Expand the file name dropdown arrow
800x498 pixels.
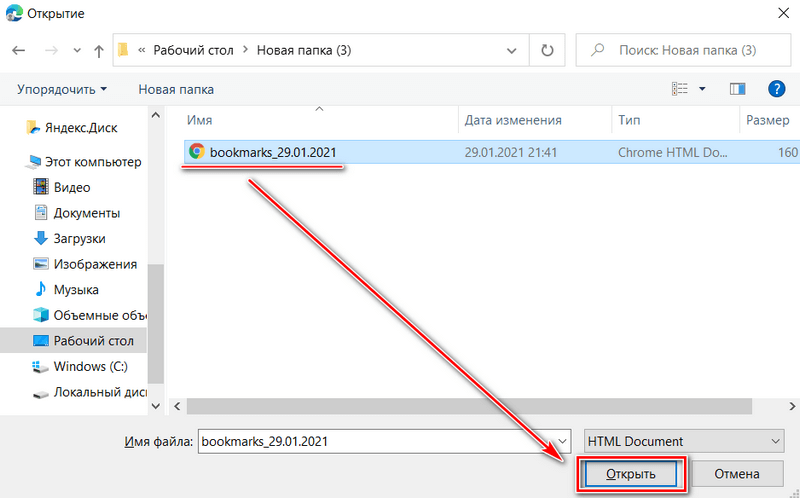pyautogui.click(x=563, y=441)
